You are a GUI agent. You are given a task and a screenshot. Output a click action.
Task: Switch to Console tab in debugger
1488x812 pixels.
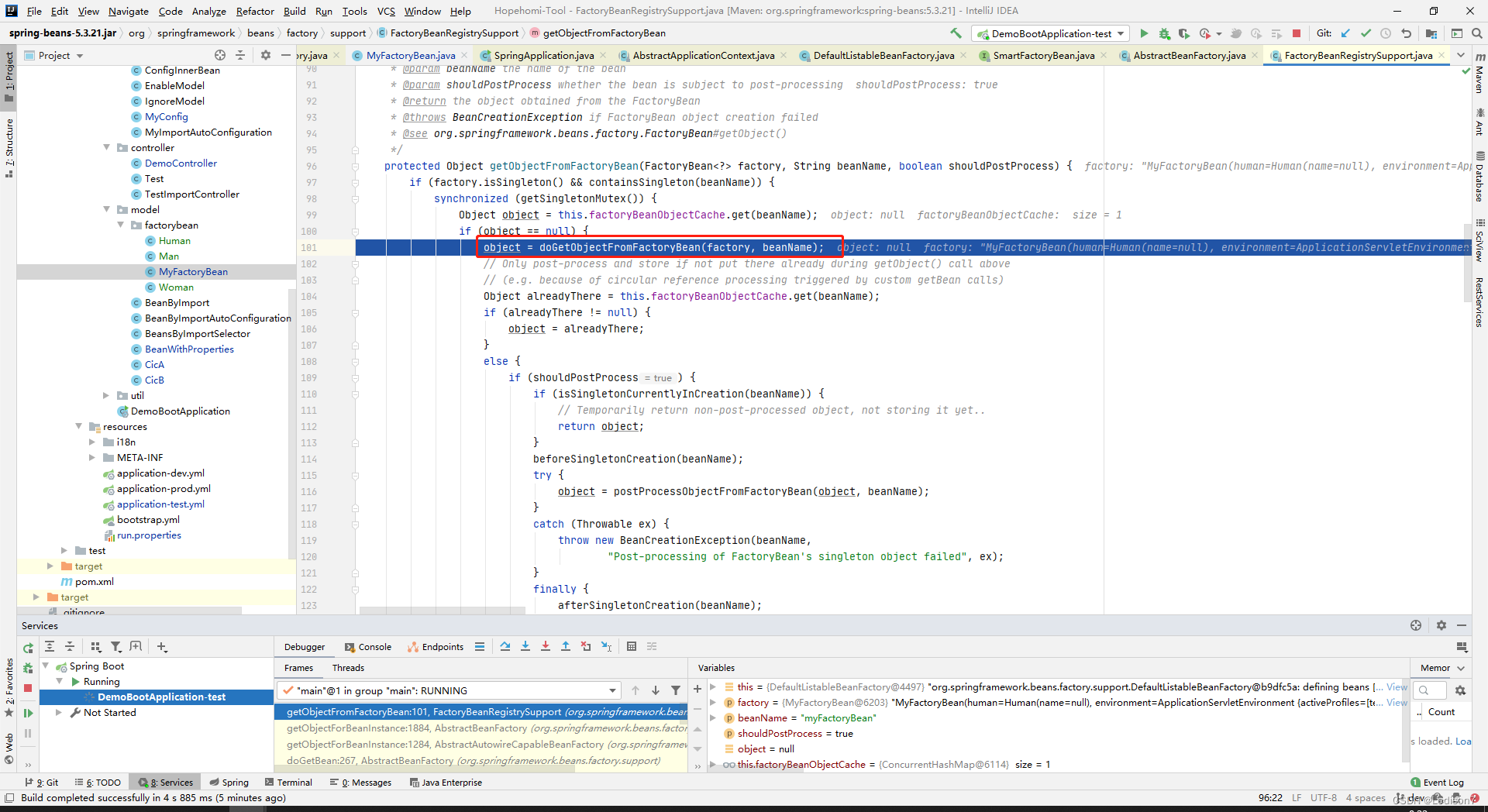[x=369, y=647]
